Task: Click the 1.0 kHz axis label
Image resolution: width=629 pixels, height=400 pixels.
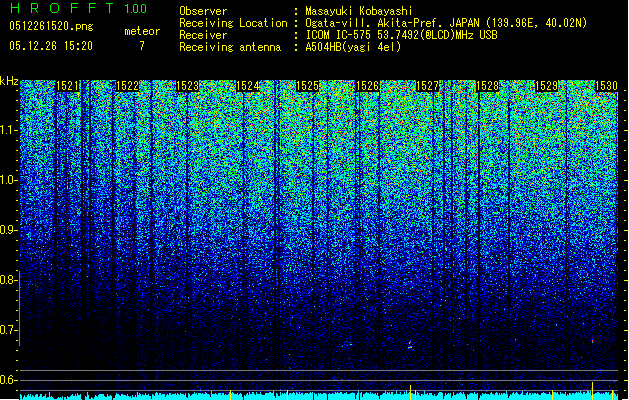Action: click(x=9, y=180)
